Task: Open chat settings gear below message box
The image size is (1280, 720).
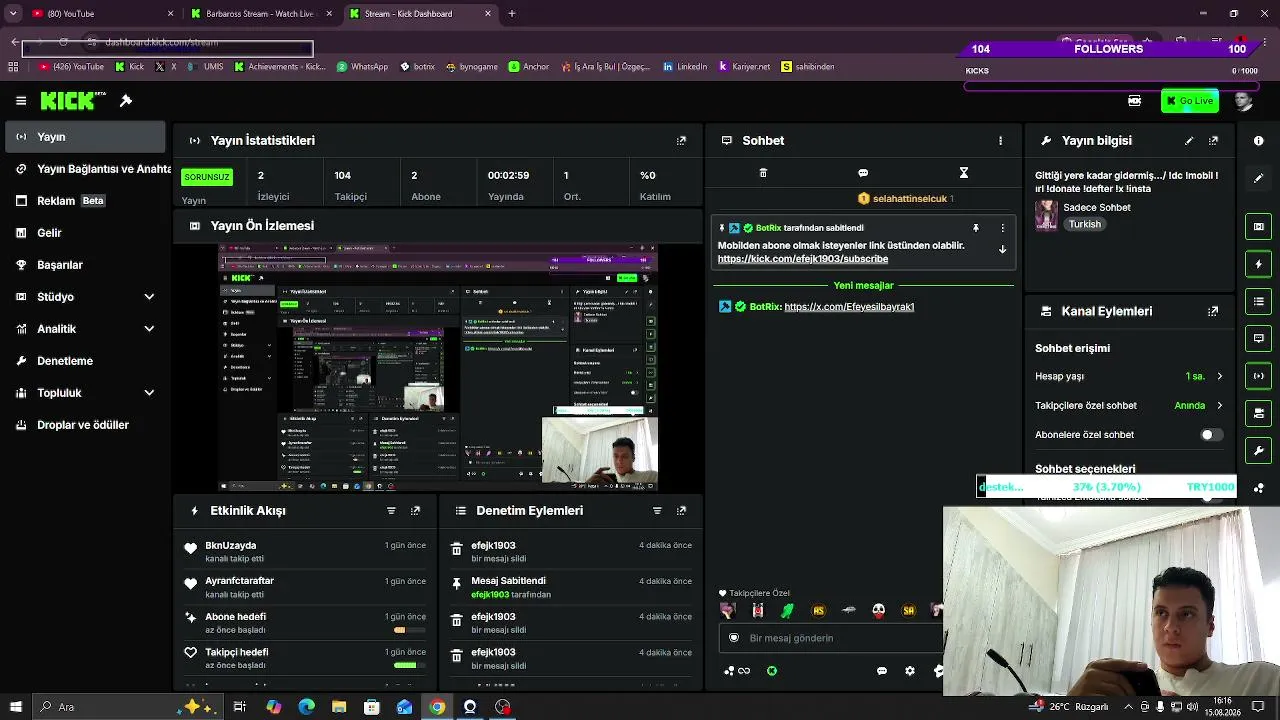Action: click(x=910, y=671)
